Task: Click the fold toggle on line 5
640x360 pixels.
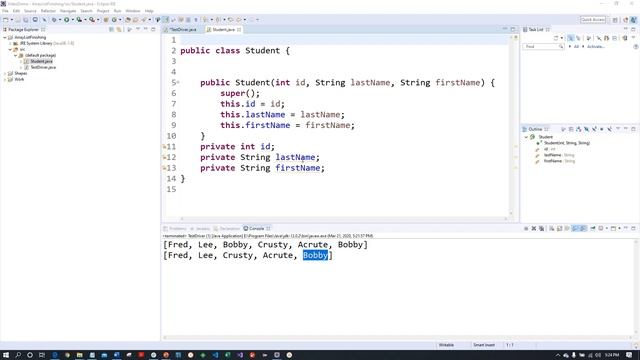Action: (x=178, y=83)
